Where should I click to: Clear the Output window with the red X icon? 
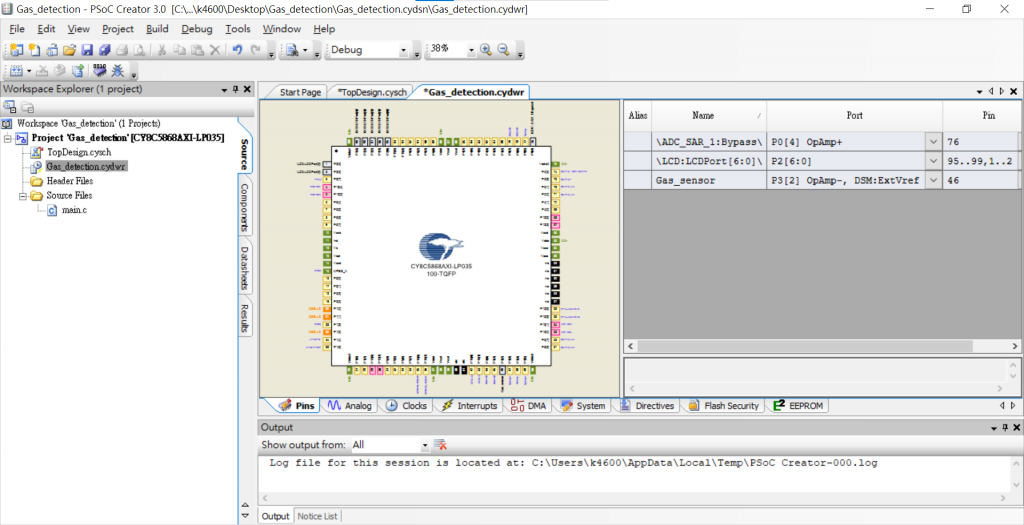pos(440,445)
